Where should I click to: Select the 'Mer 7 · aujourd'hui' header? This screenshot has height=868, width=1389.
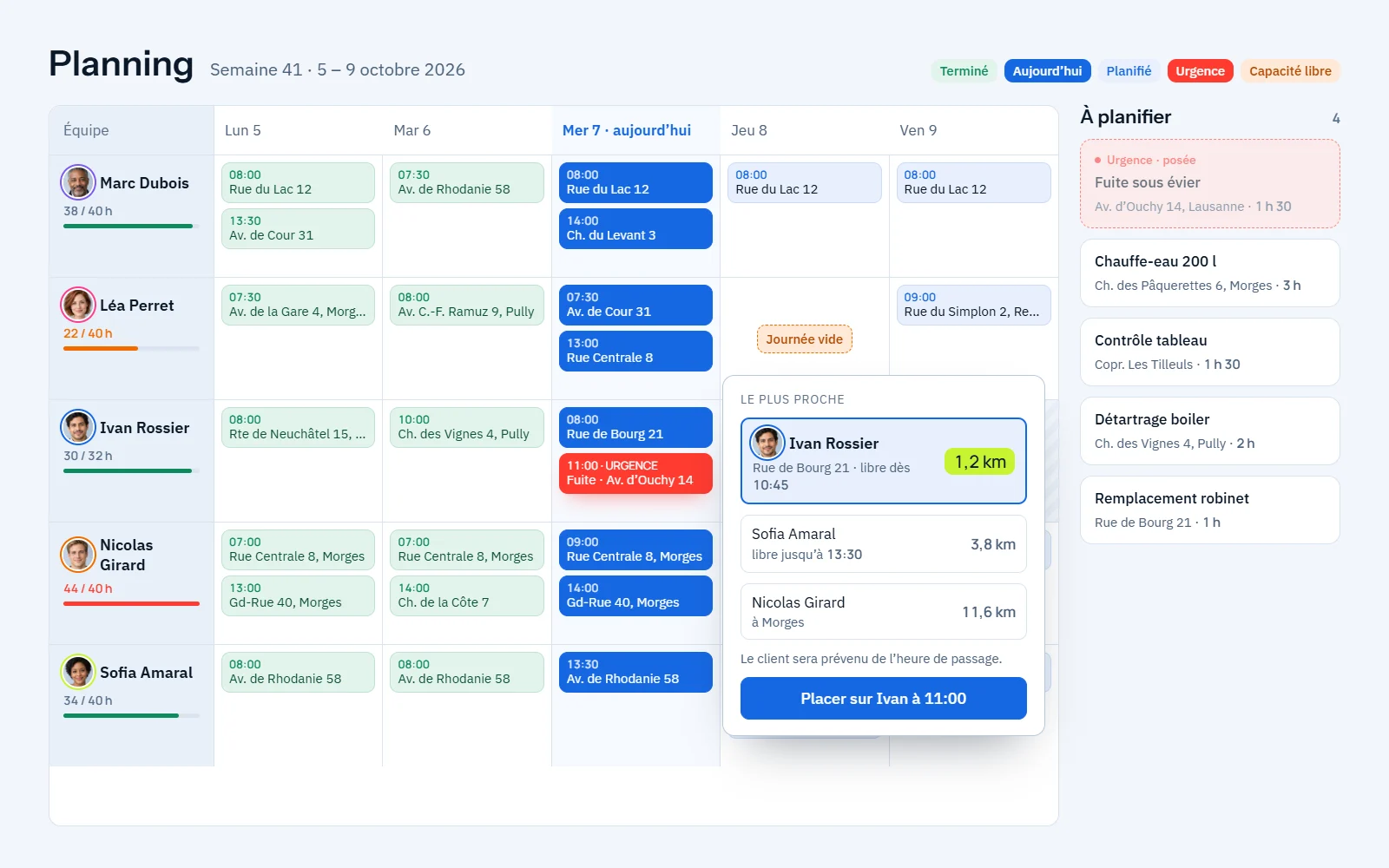635,130
